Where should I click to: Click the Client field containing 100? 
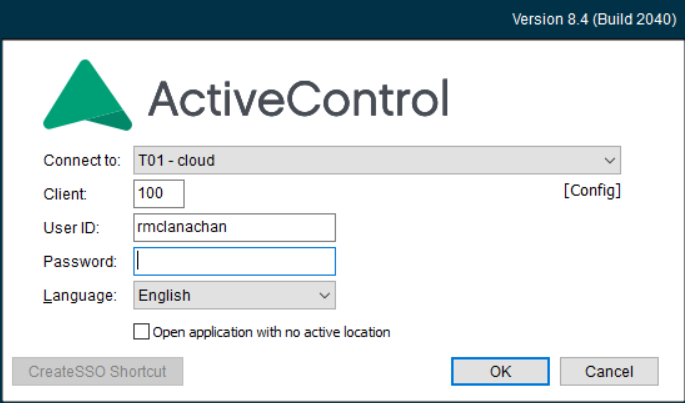159,194
